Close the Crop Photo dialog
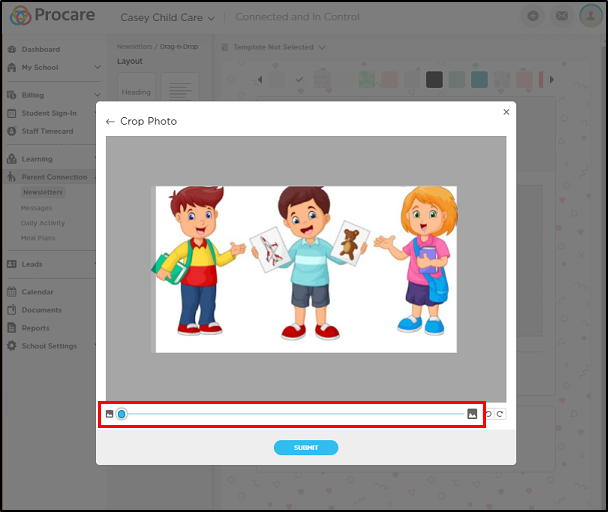608x512 pixels. 506,112
